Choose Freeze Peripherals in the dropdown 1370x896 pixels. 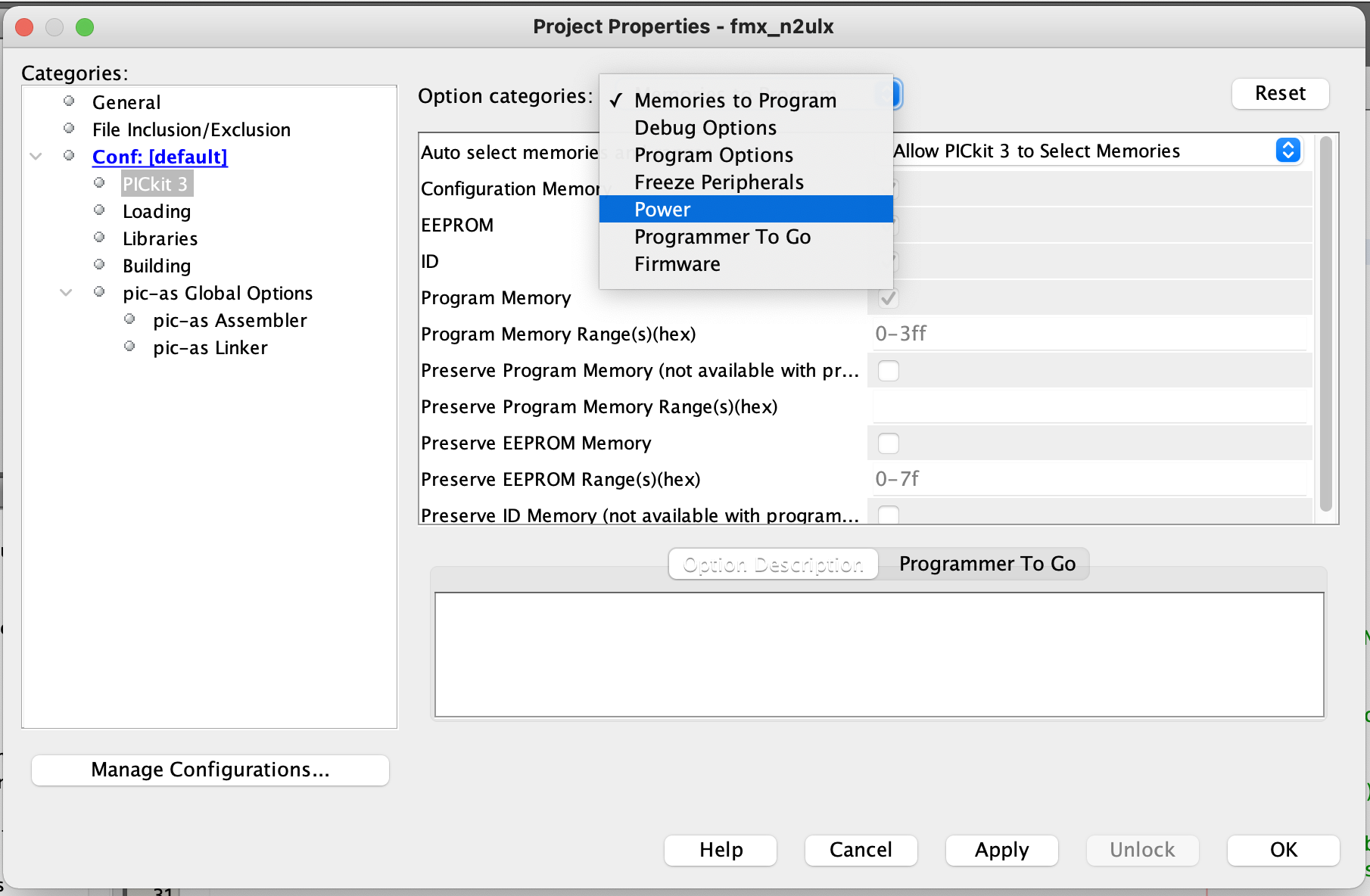point(718,182)
